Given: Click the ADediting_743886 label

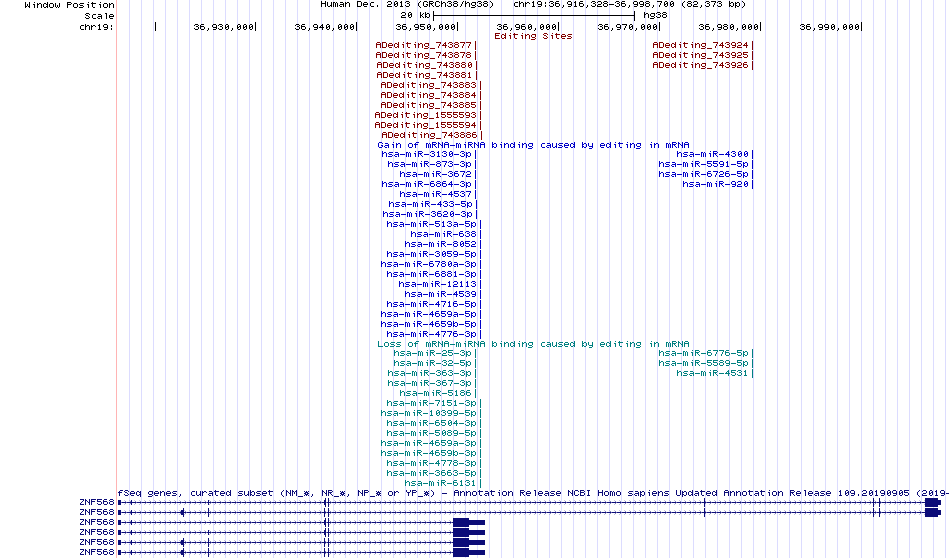Looking at the screenshot, I should click(x=429, y=135).
